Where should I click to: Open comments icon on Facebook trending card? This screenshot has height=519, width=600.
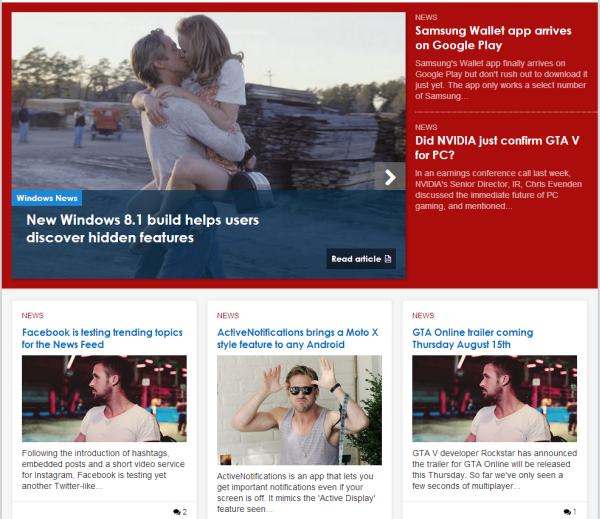tap(176, 512)
